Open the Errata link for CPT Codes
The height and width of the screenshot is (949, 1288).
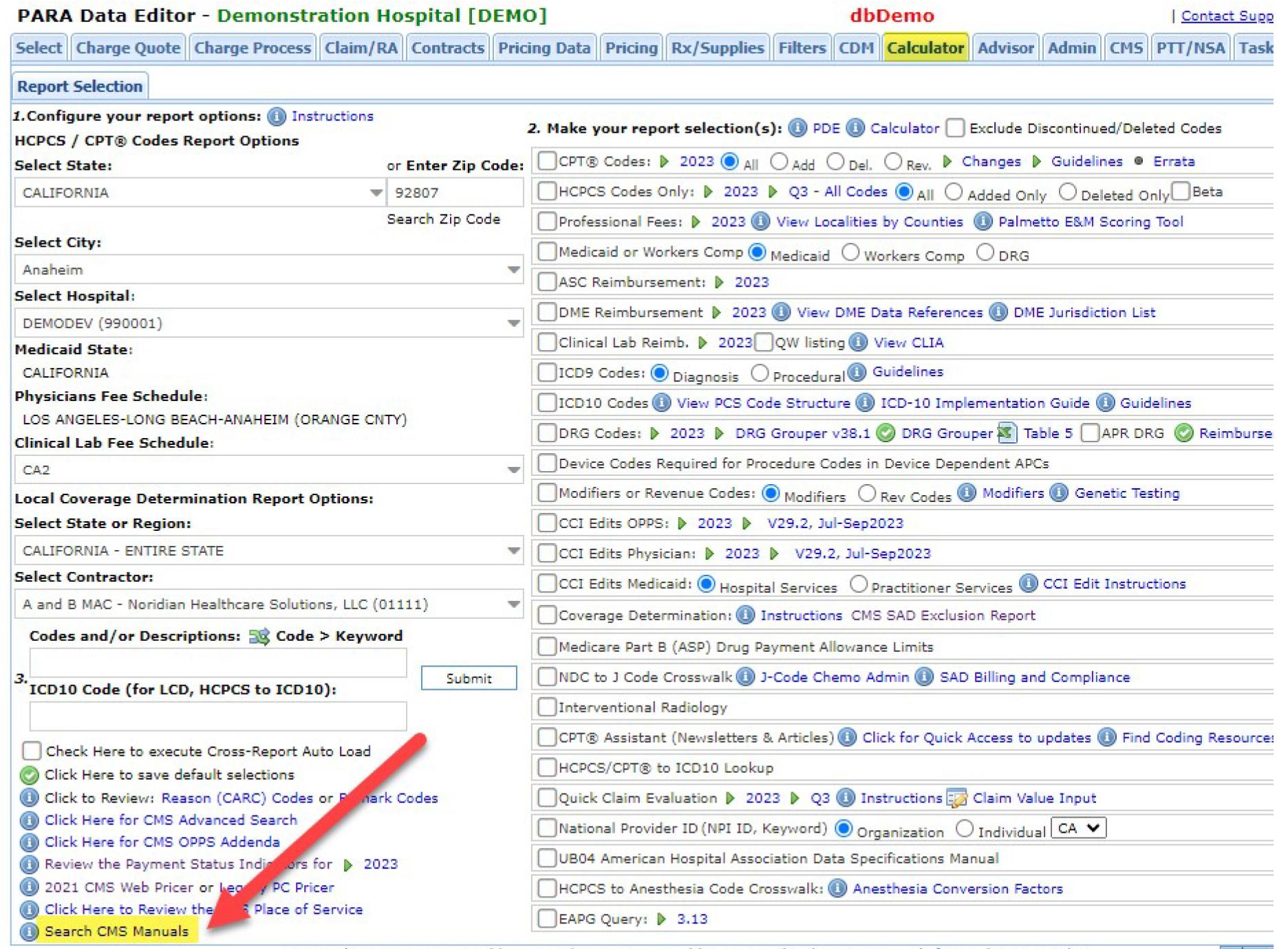(1174, 162)
